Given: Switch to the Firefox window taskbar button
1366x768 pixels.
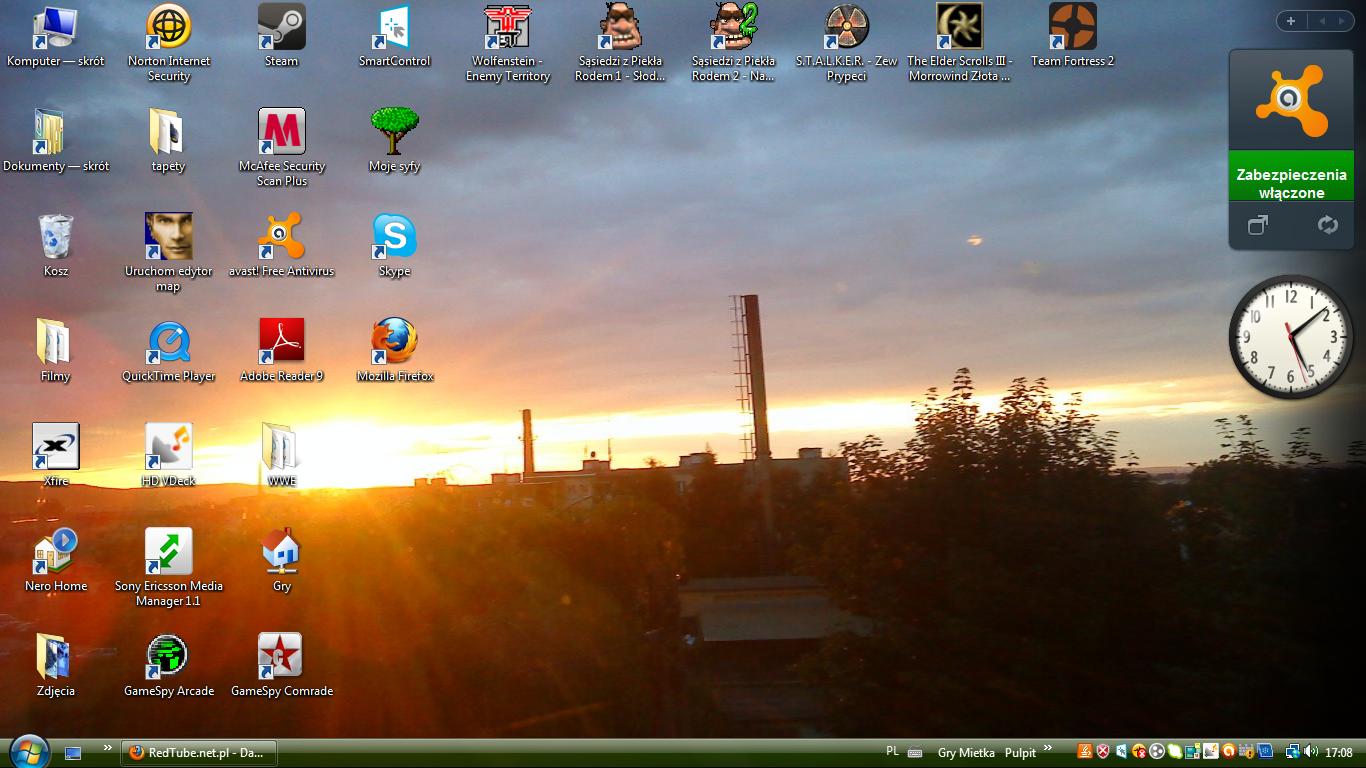Looking at the screenshot, I should 199,753.
